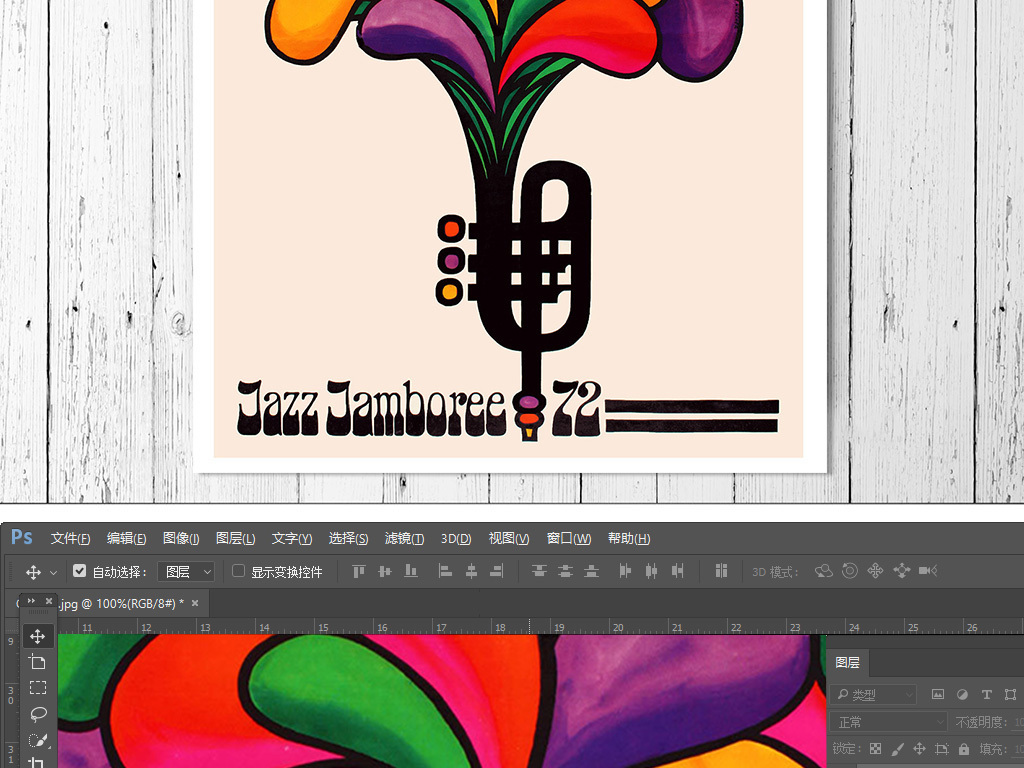Enable the 显示变换控件 checkbox
This screenshot has width=1024, height=768.
pos(238,571)
